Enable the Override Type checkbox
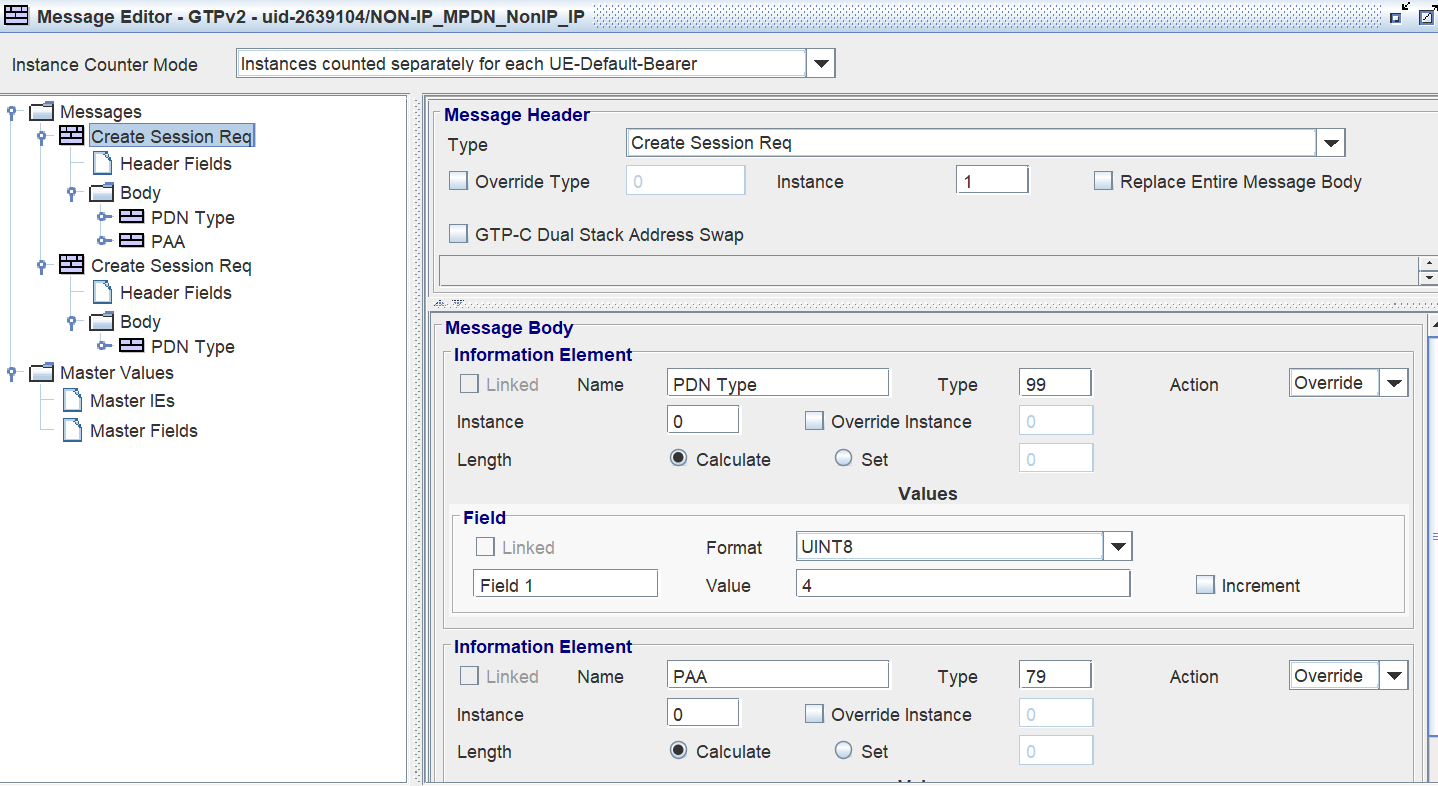The height and width of the screenshot is (786, 1438). (x=459, y=182)
